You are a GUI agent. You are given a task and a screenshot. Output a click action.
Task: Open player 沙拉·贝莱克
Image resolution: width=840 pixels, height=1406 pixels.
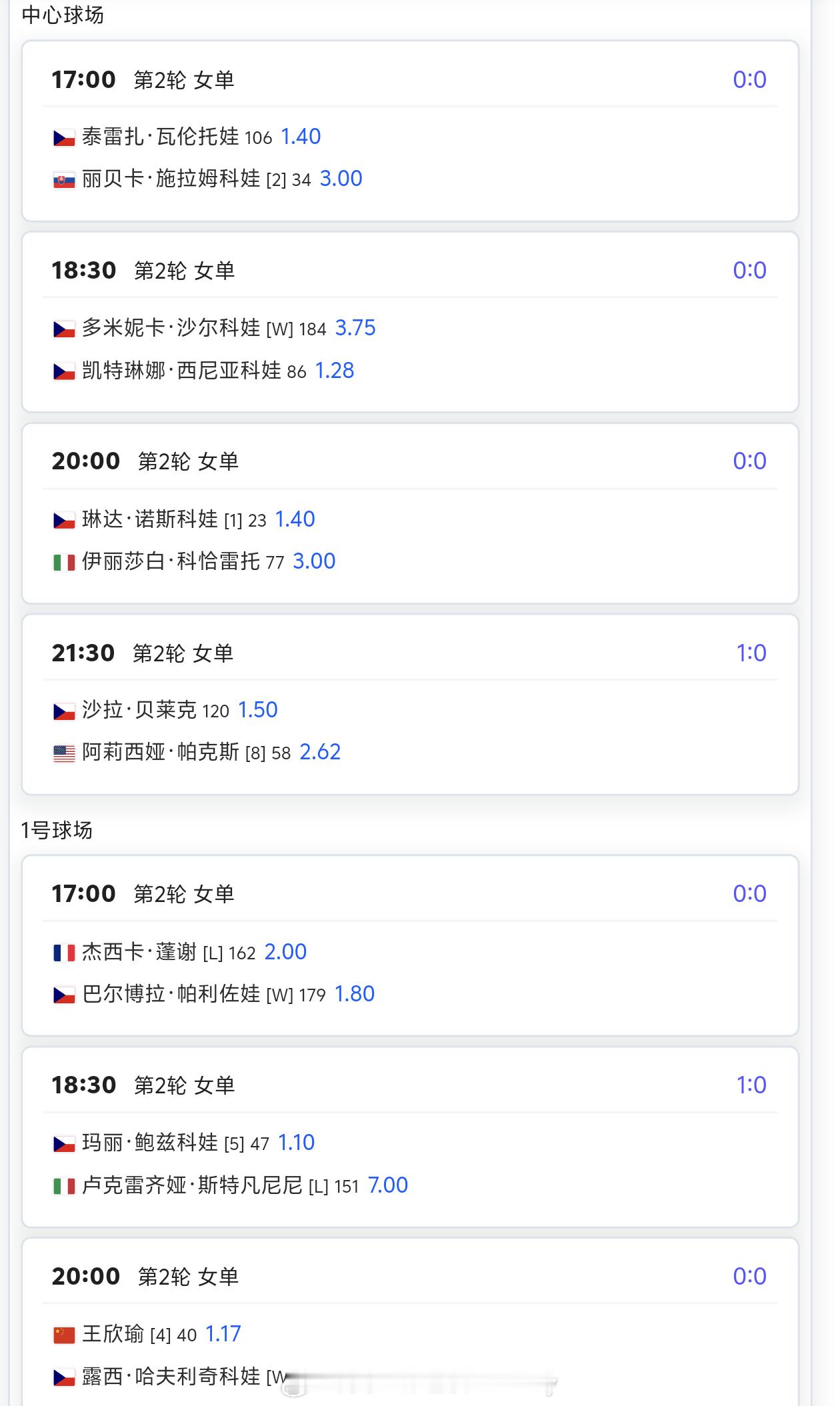[139, 710]
